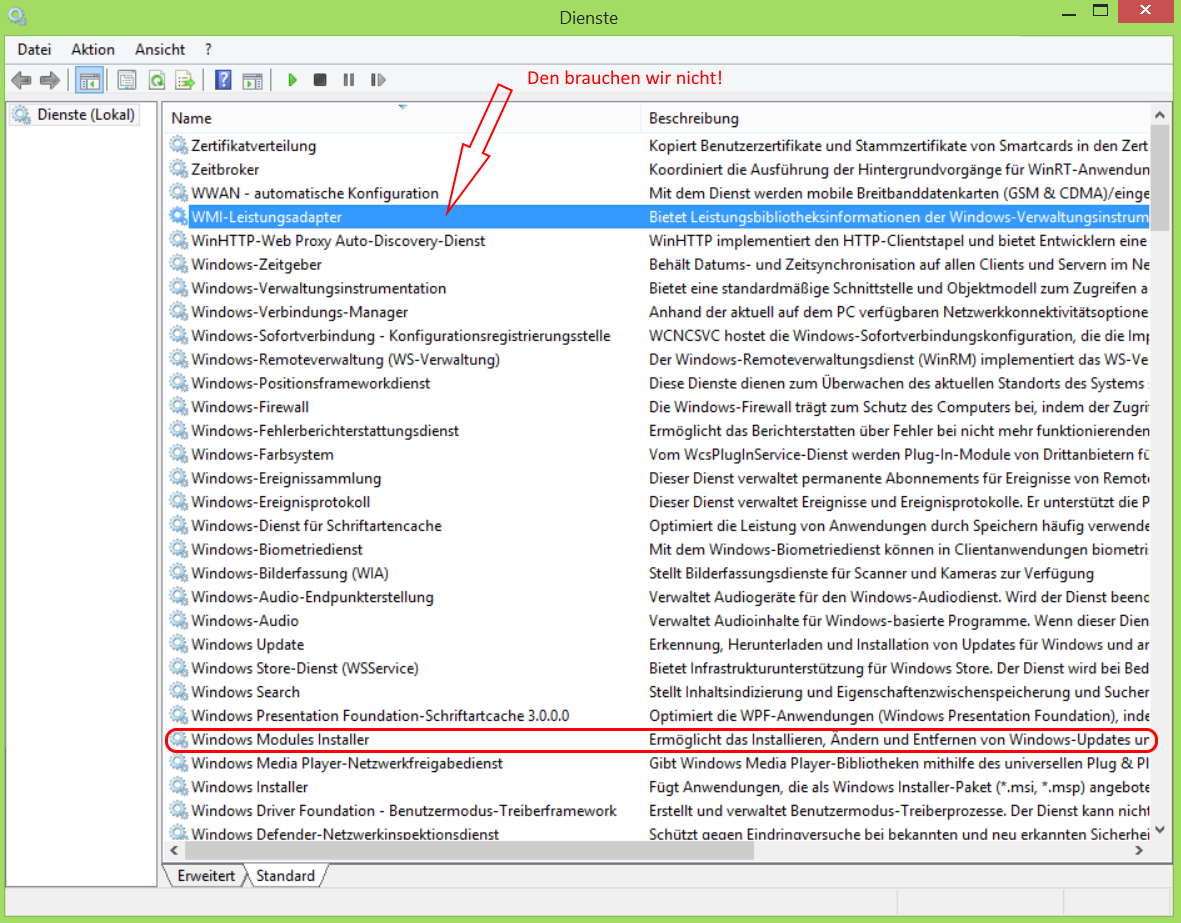Select the Zertifikatverteilung service row
The width and height of the screenshot is (1181, 923).
[x=658, y=145]
